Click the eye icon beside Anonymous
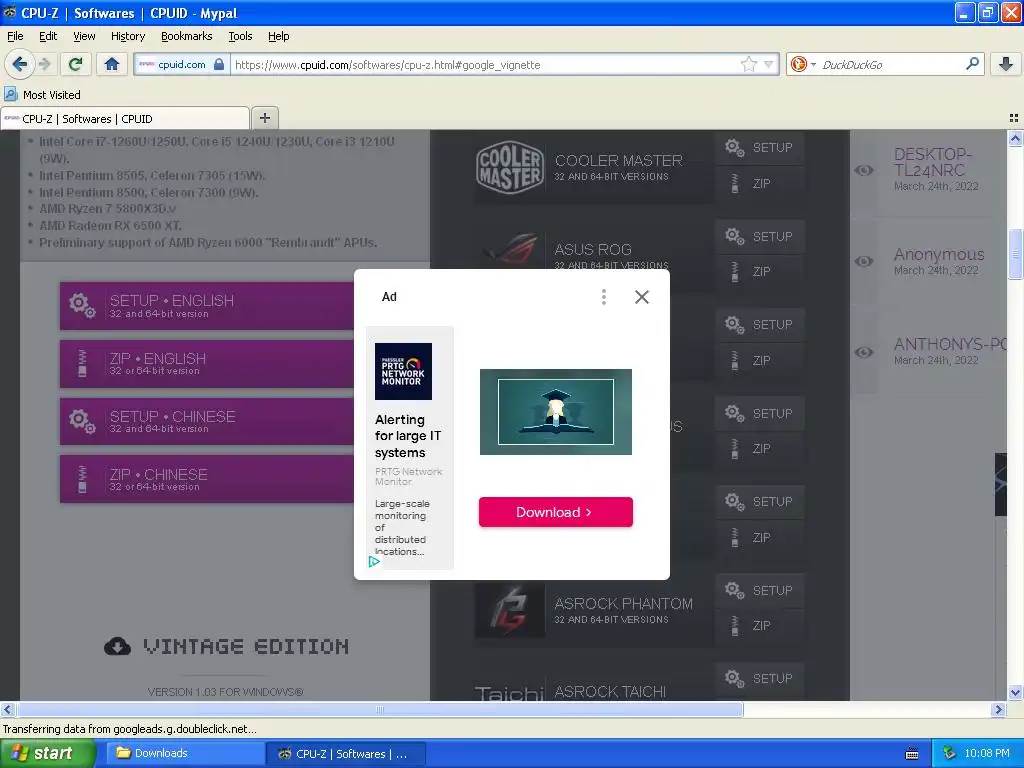This screenshot has width=1024, height=768. point(864,261)
